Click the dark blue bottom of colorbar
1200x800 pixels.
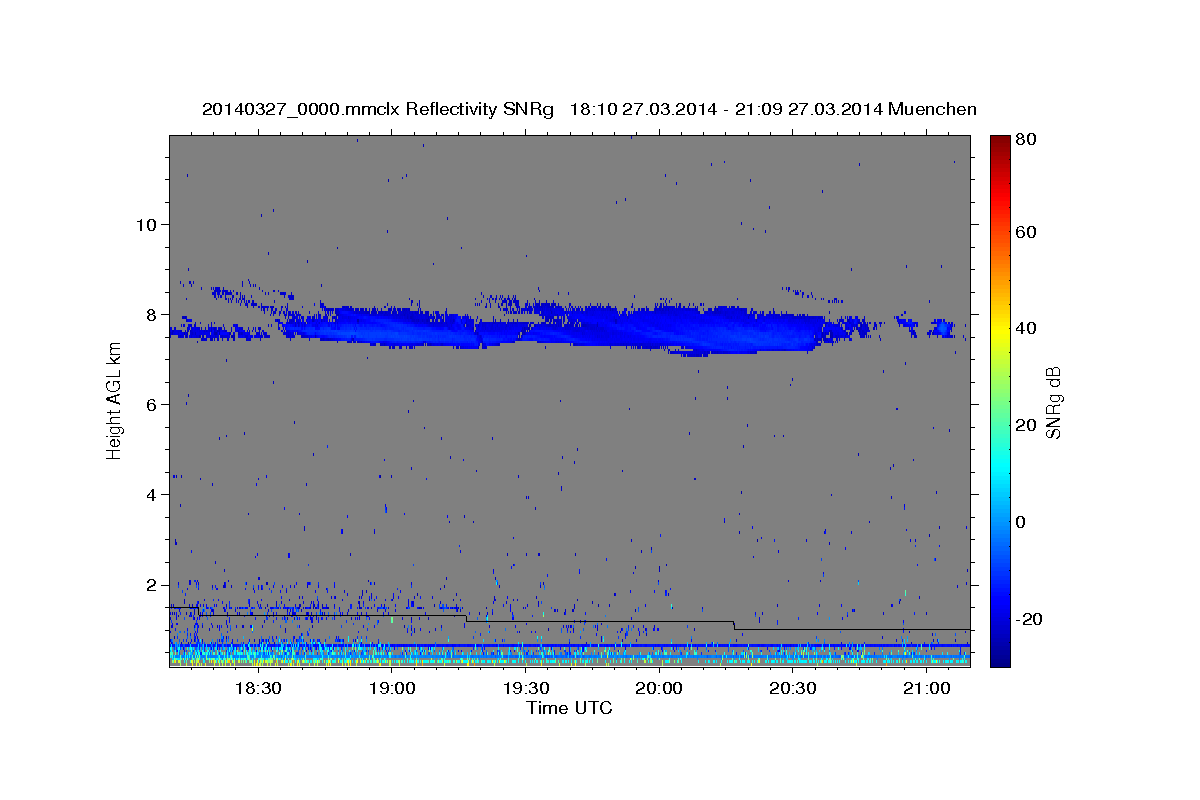point(1000,660)
